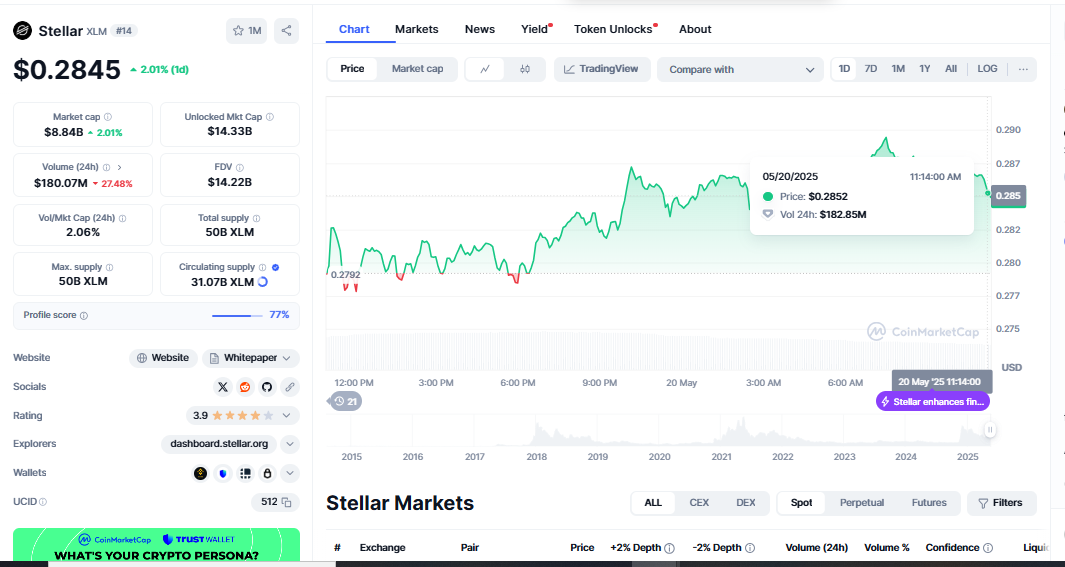1065x567 pixels.
Task: Set chart range to 1M
Action: 898,69
